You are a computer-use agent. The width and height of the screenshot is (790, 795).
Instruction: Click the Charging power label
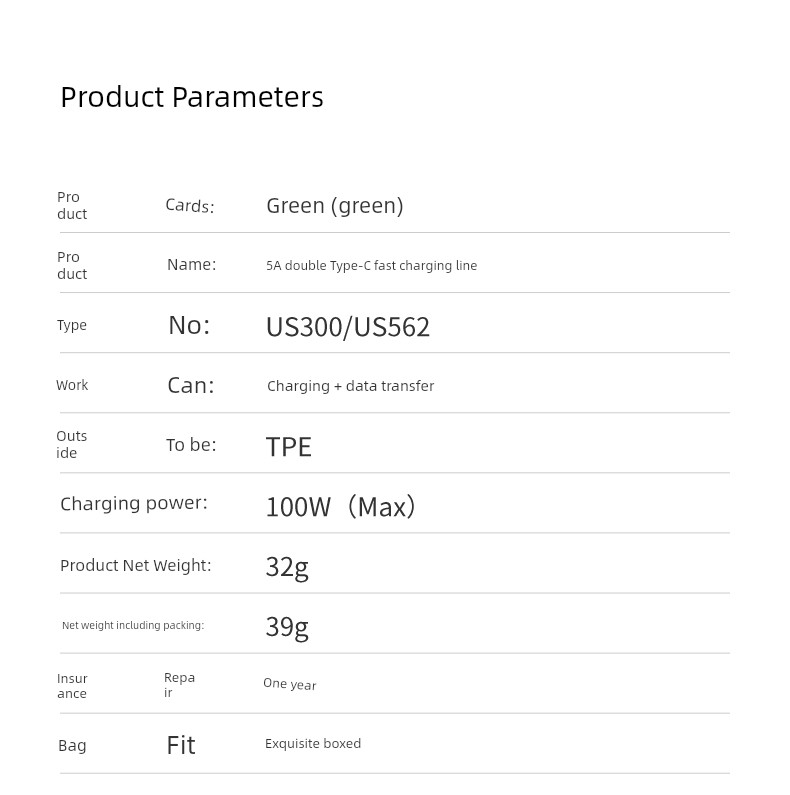(133, 504)
